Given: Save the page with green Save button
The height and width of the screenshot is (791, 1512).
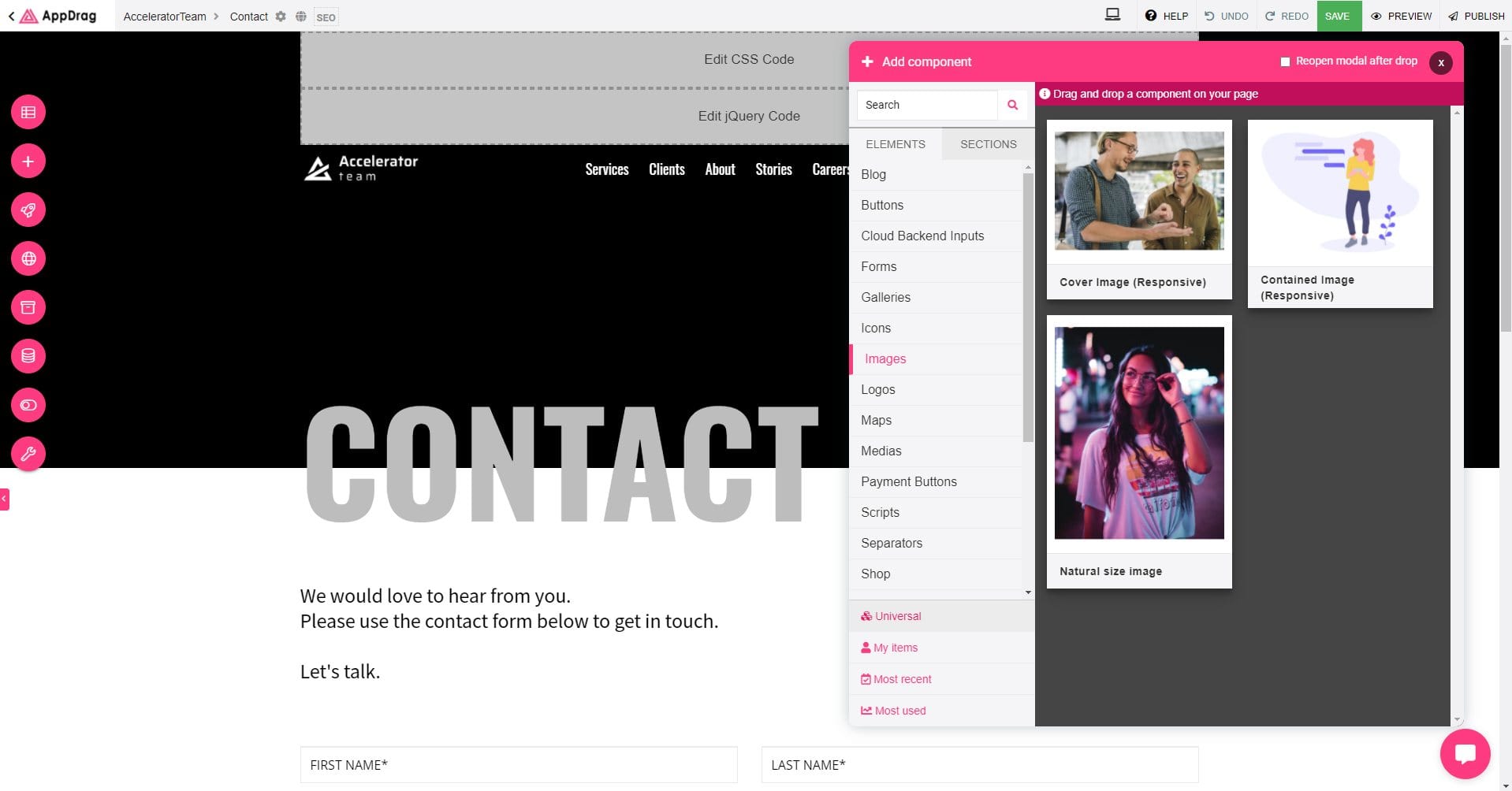Looking at the screenshot, I should coord(1339,16).
